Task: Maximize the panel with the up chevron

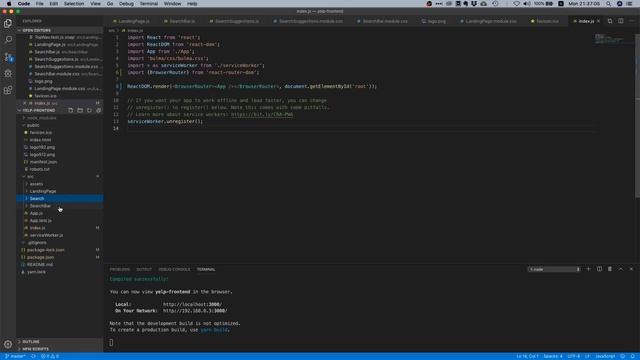Action: point(621,269)
